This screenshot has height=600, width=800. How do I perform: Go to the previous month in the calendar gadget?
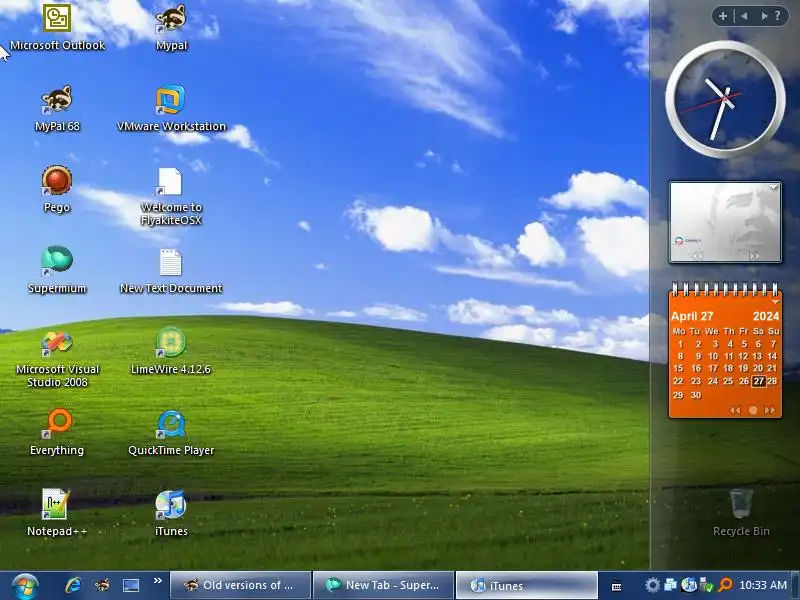(x=735, y=410)
